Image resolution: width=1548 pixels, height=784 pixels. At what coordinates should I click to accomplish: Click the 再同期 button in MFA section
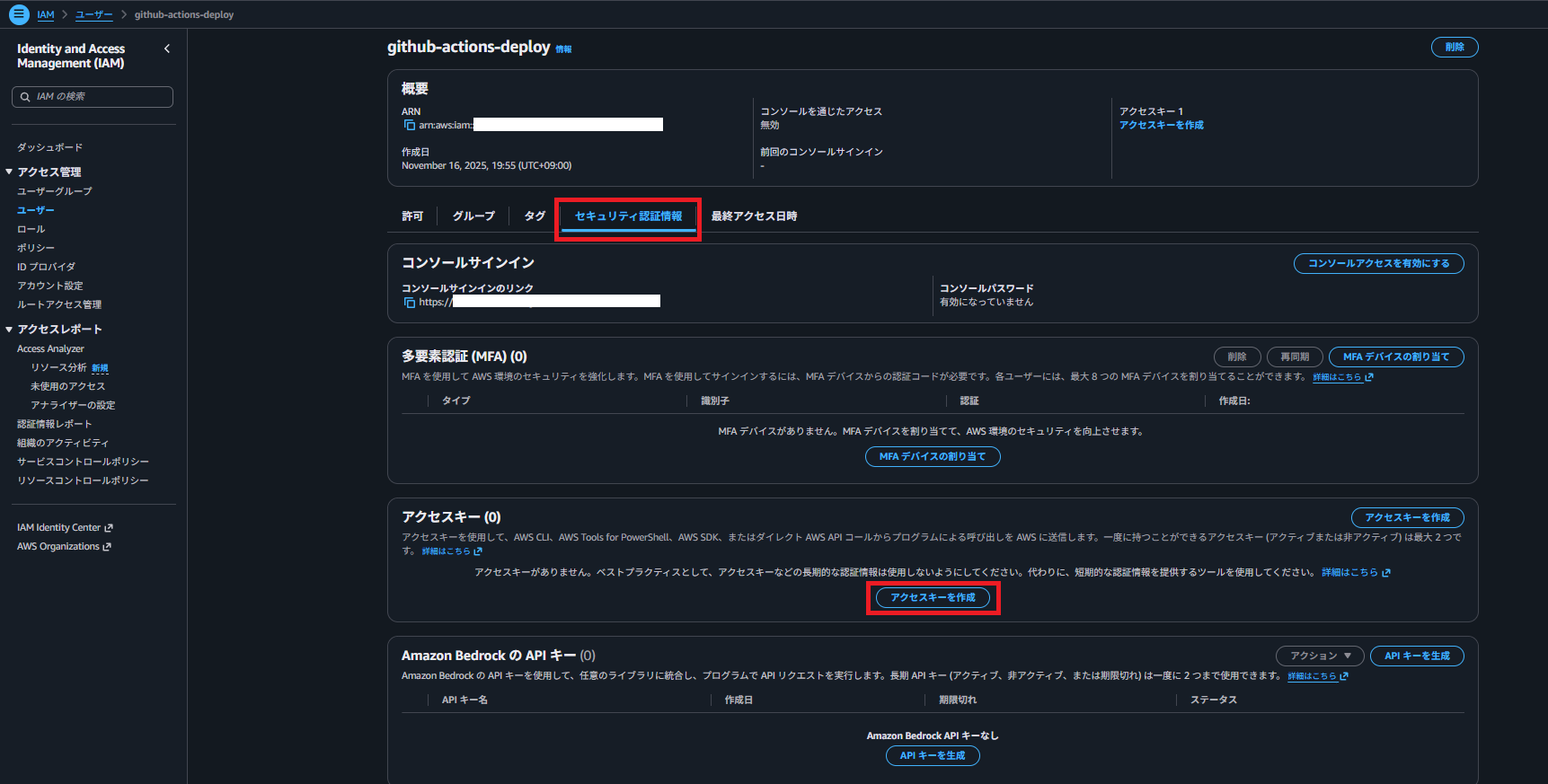(x=1295, y=357)
